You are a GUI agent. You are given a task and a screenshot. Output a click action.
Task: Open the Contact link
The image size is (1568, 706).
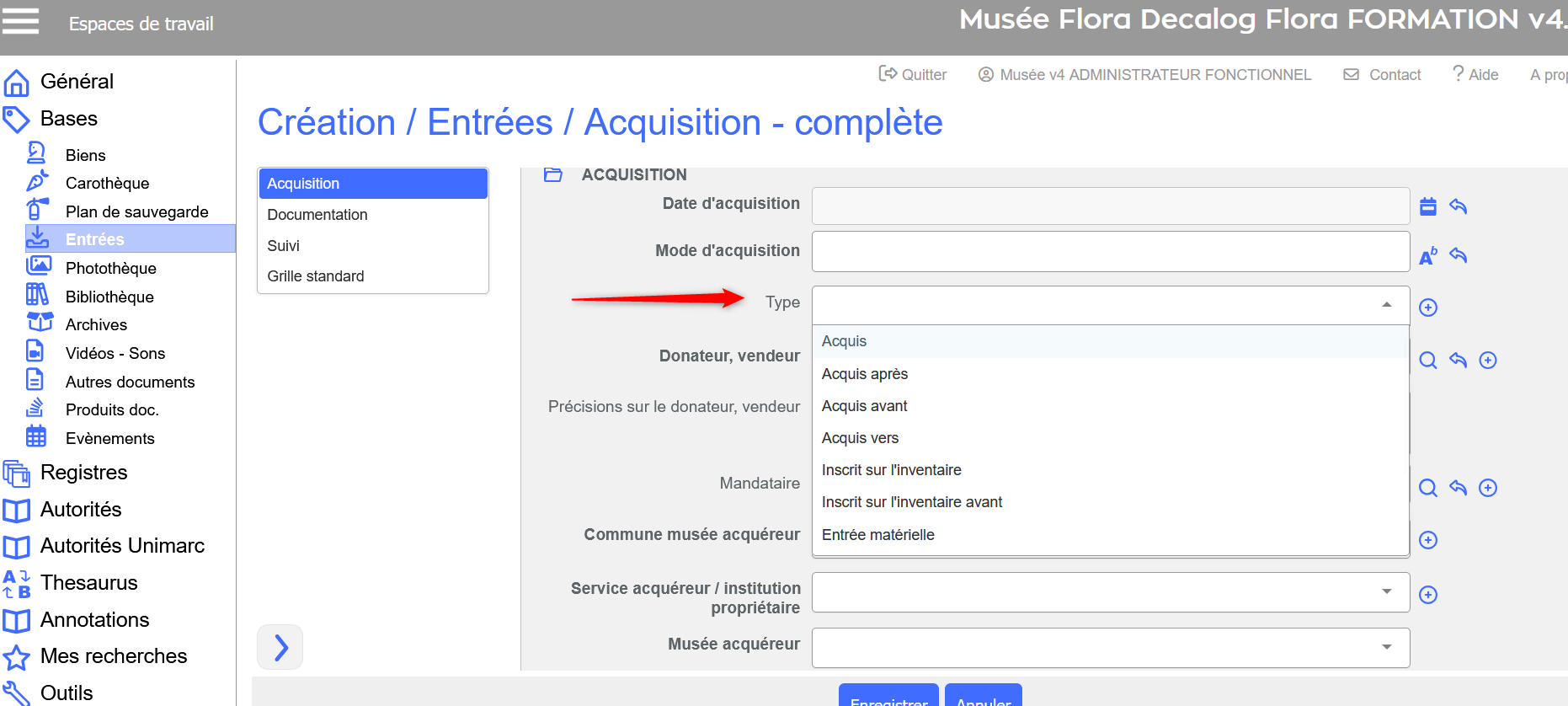(1383, 75)
